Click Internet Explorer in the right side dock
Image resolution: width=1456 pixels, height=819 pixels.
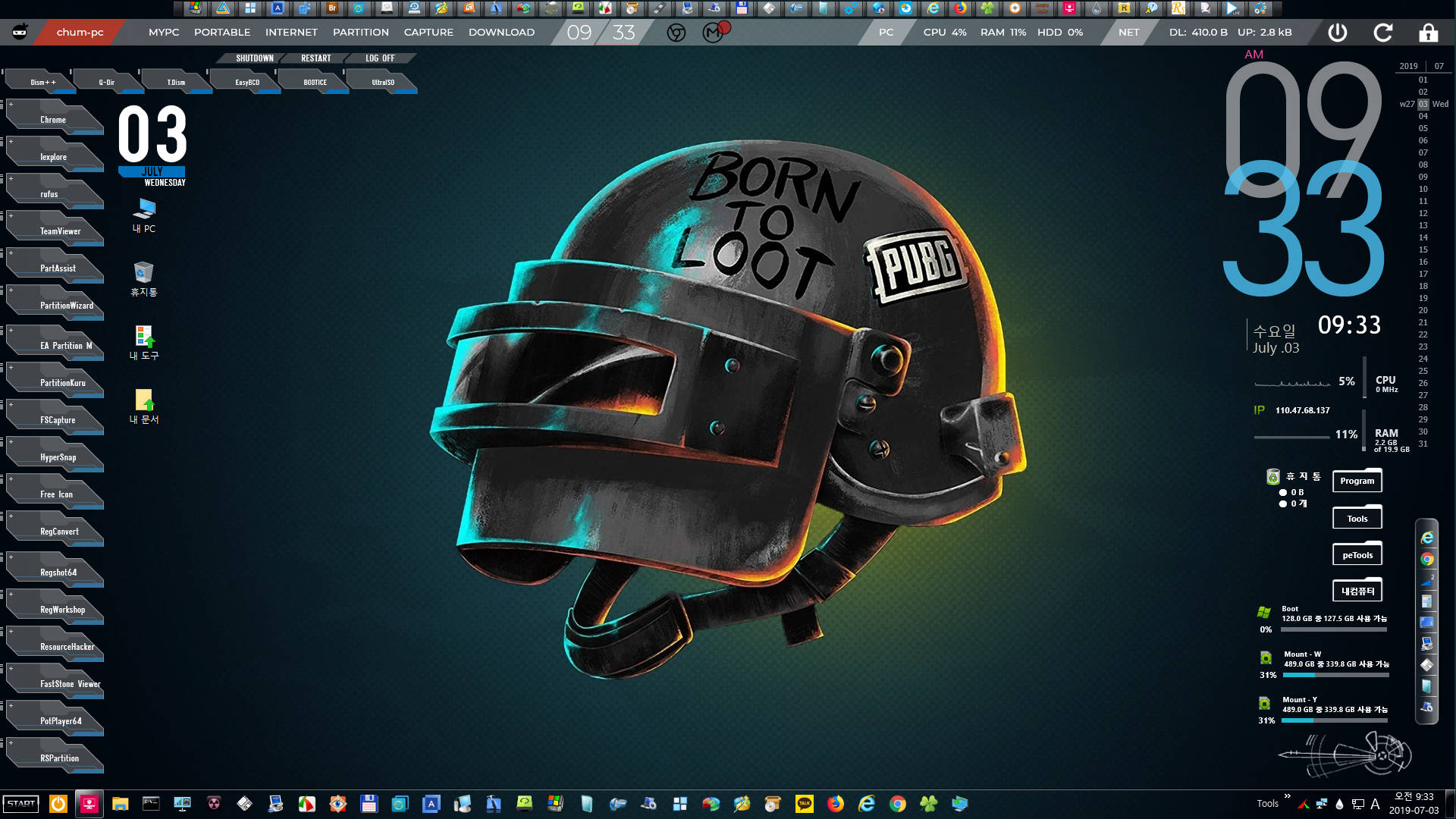[x=1427, y=538]
